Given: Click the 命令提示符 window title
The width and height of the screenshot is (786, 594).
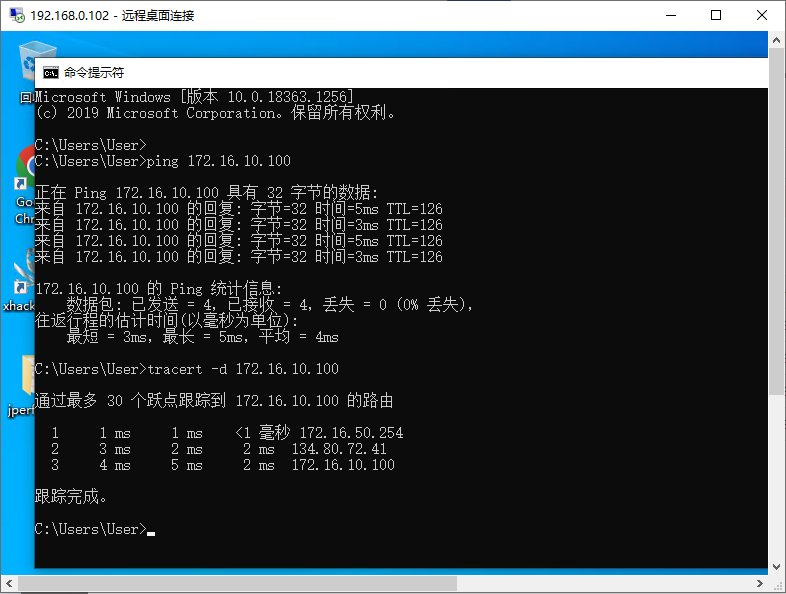Looking at the screenshot, I should (x=94, y=73).
